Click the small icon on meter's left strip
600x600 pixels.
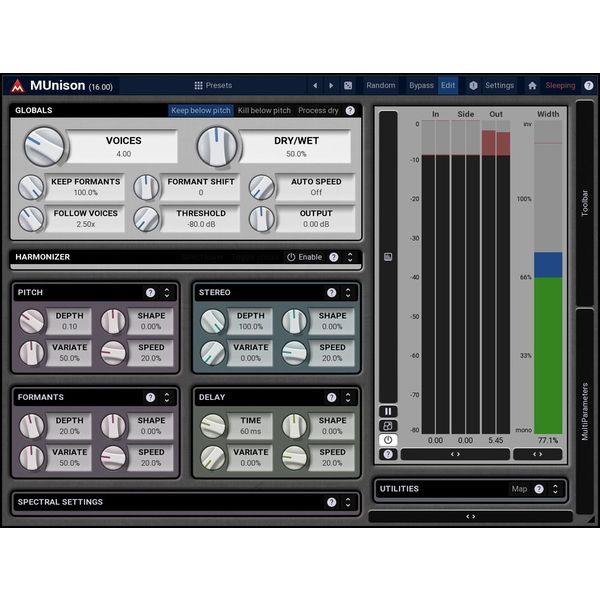point(388,257)
